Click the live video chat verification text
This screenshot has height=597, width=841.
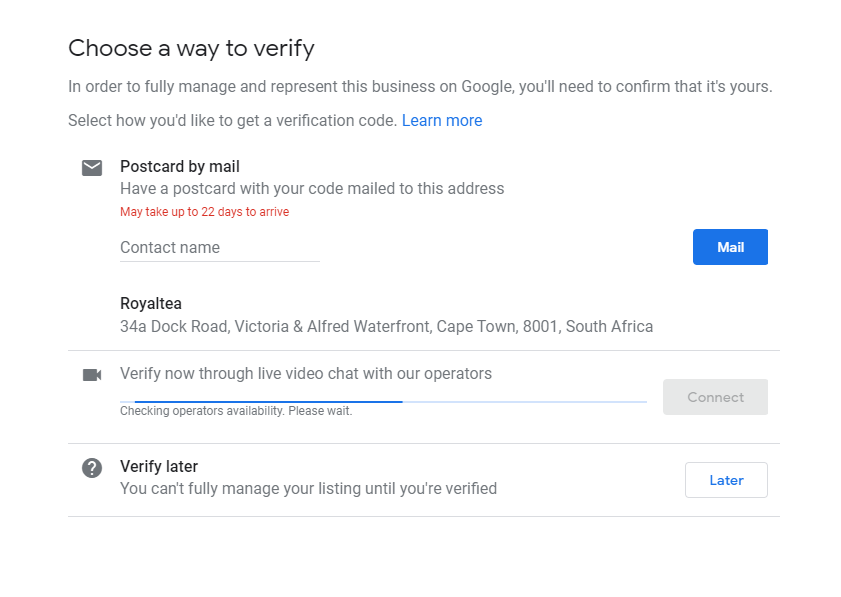tap(306, 374)
